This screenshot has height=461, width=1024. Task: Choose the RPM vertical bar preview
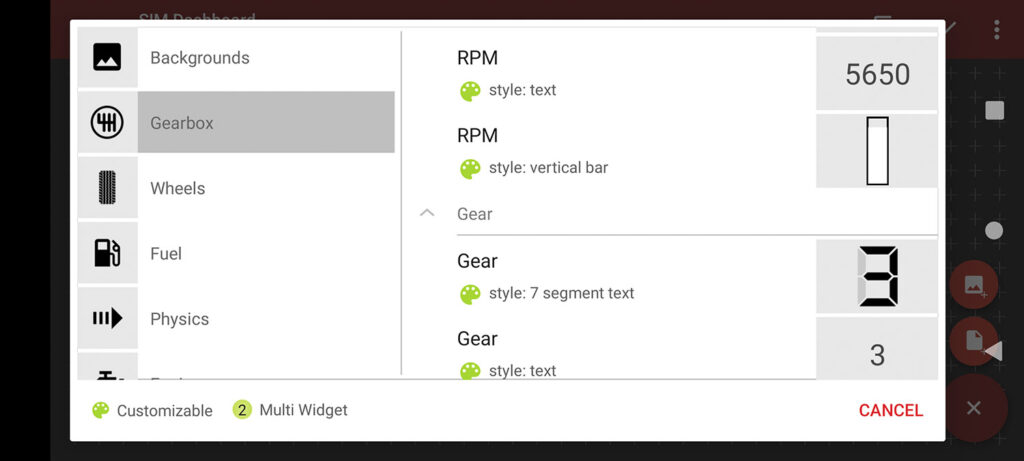(877, 151)
